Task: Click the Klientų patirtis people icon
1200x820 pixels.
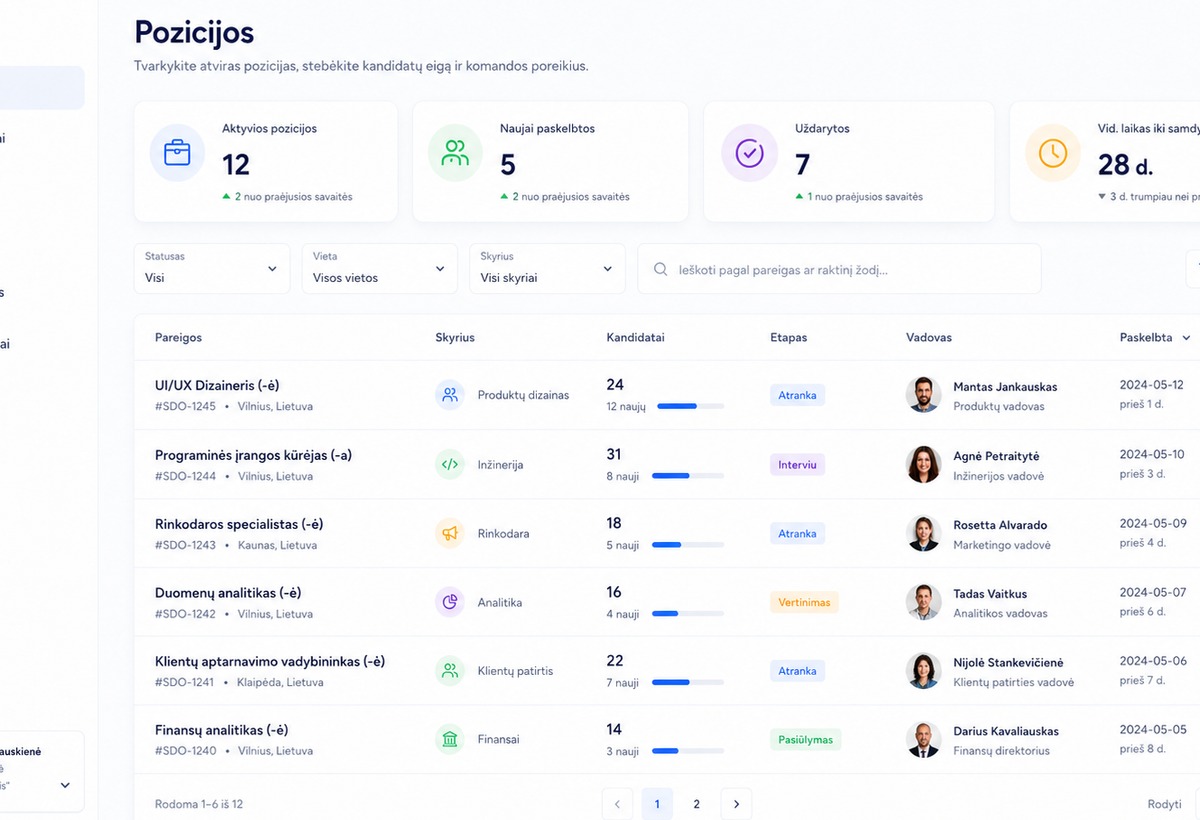Action: [450, 670]
